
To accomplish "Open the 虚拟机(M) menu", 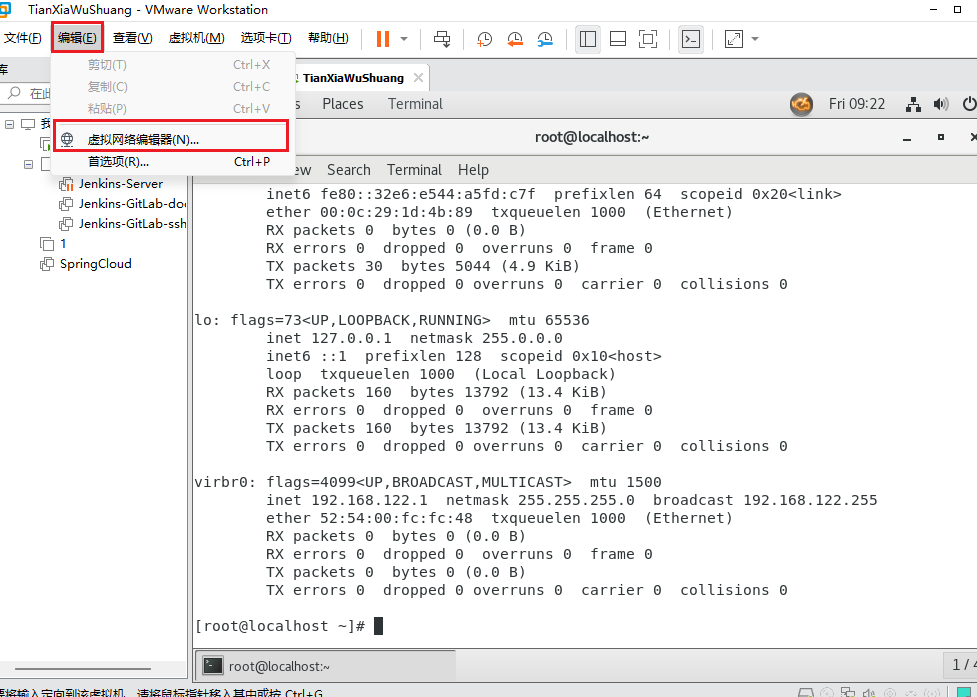I will (196, 38).
